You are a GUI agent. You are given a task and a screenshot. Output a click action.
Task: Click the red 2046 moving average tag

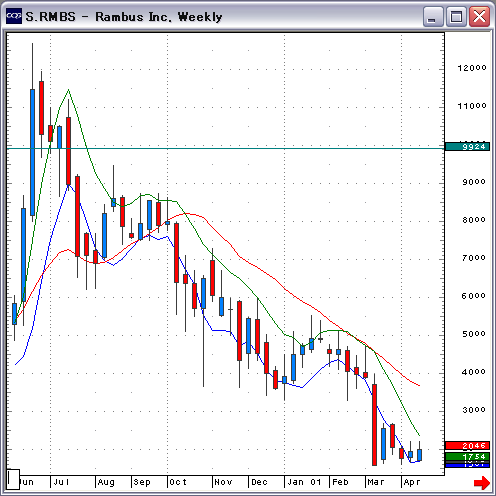click(x=467, y=445)
